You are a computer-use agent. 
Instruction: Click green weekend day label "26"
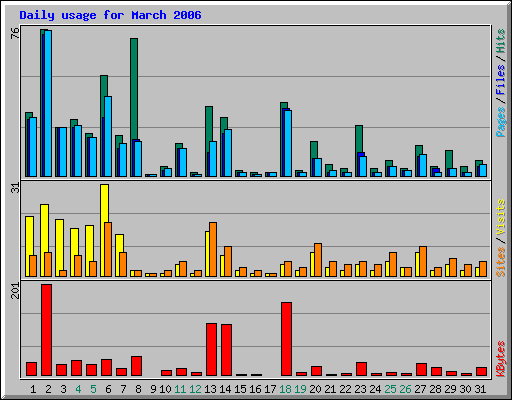405,389
